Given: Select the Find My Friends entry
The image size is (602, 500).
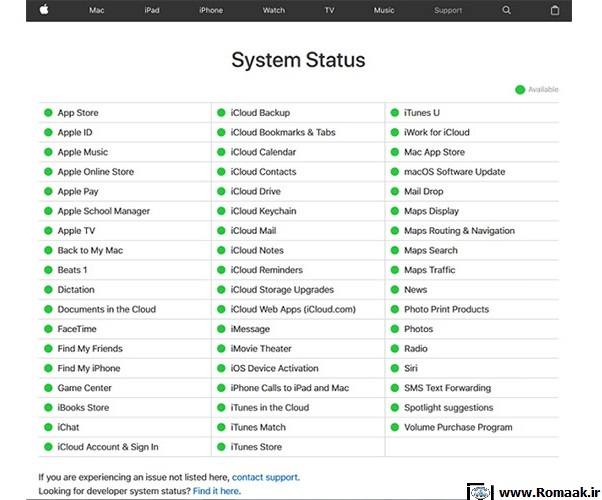Looking at the screenshot, I should pyautogui.click(x=90, y=348).
